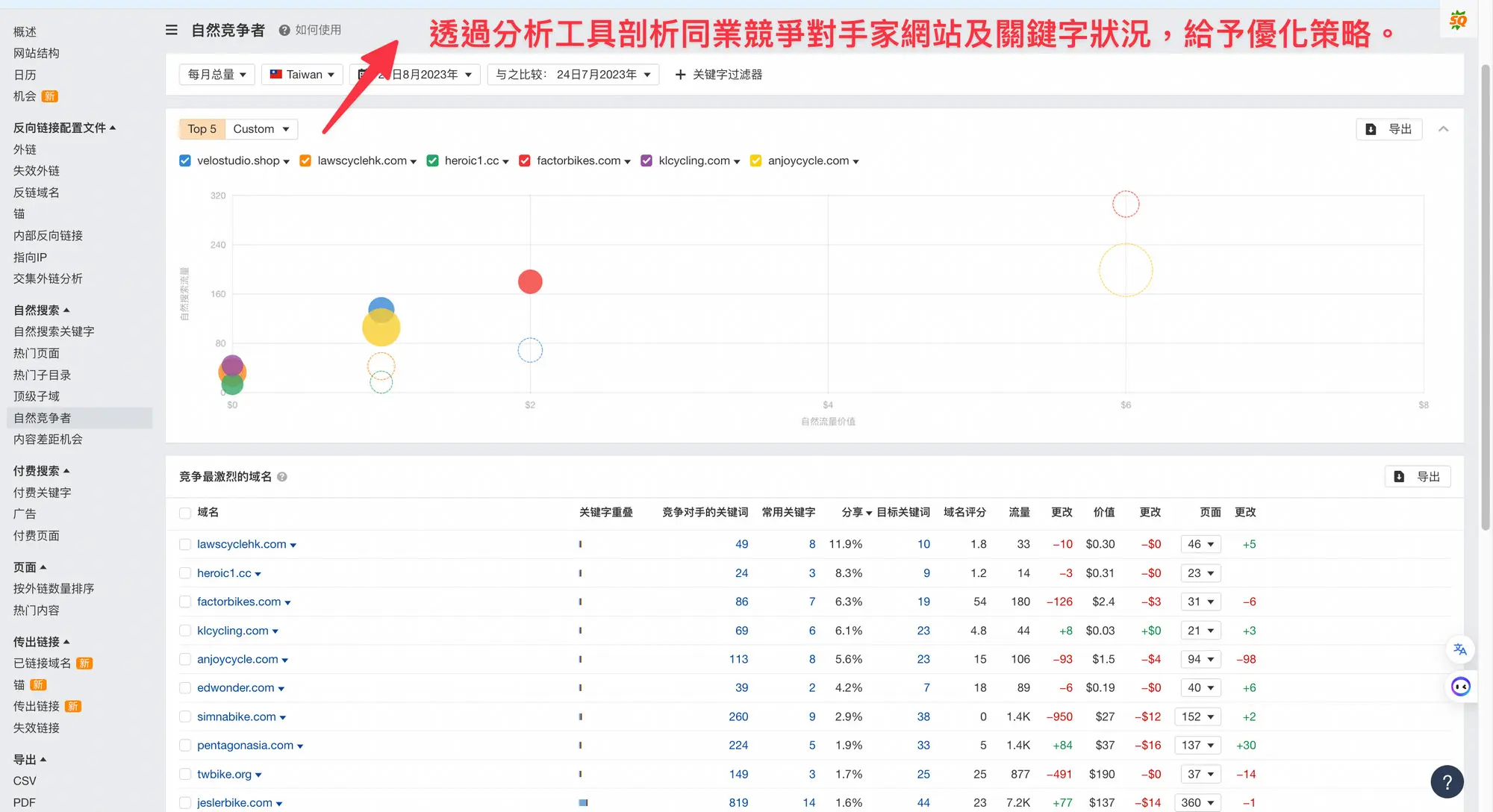The height and width of the screenshot is (812, 1493).
Task: Click the plus keyword filter button
Action: tap(718, 75)
